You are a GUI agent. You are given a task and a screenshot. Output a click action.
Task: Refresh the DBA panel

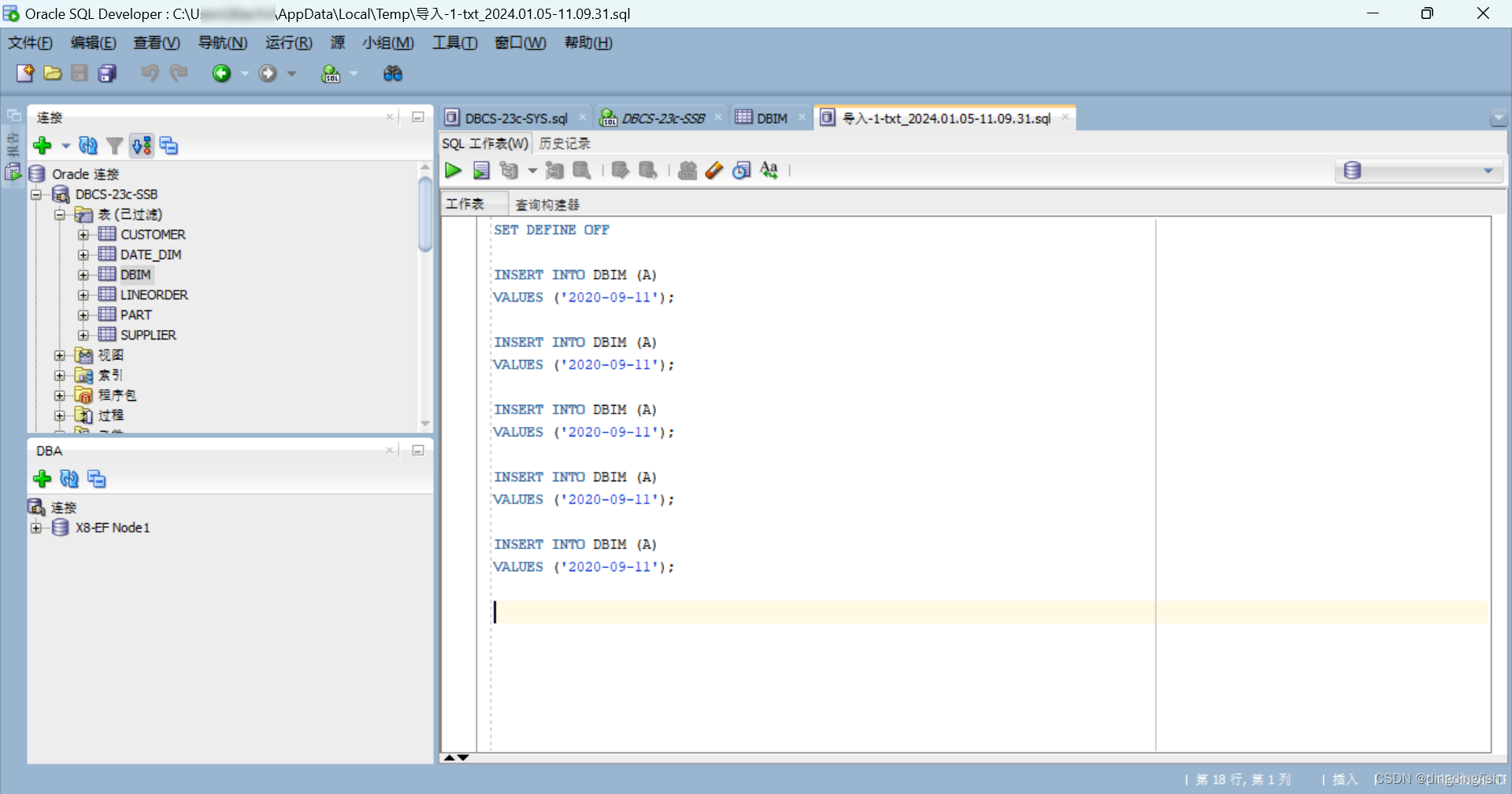coord(69,479)
